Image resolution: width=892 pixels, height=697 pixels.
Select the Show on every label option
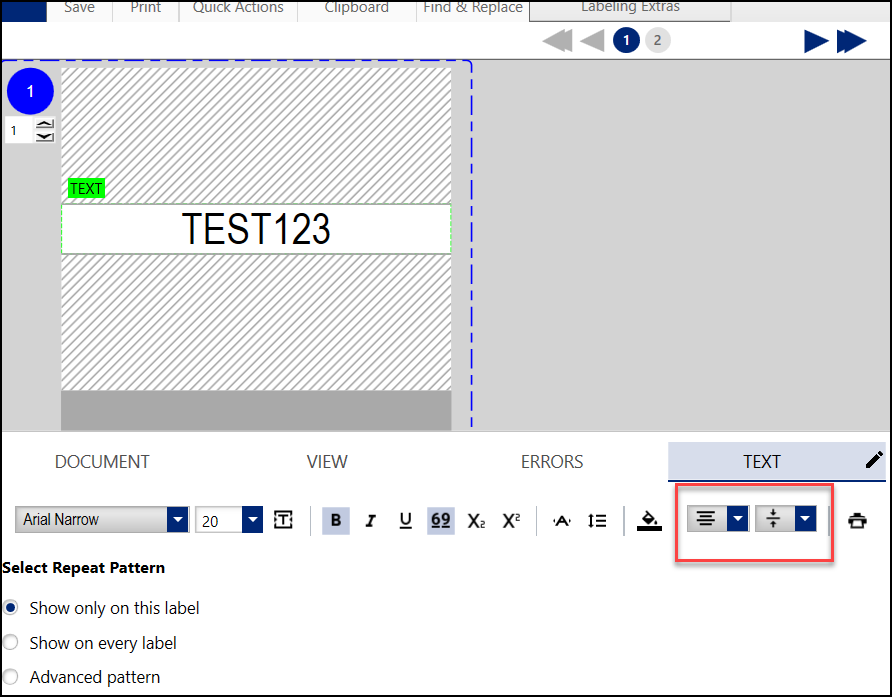(10, 642)
